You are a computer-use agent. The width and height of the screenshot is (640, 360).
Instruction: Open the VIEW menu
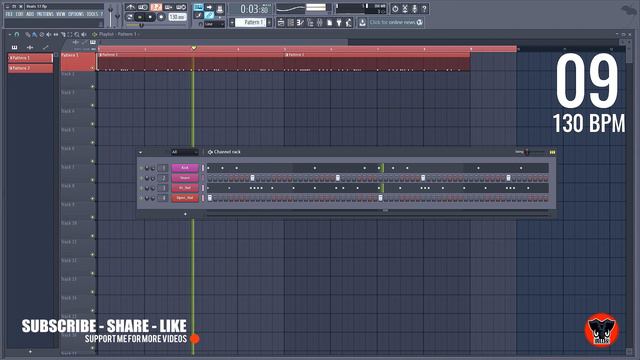(61, 14)
